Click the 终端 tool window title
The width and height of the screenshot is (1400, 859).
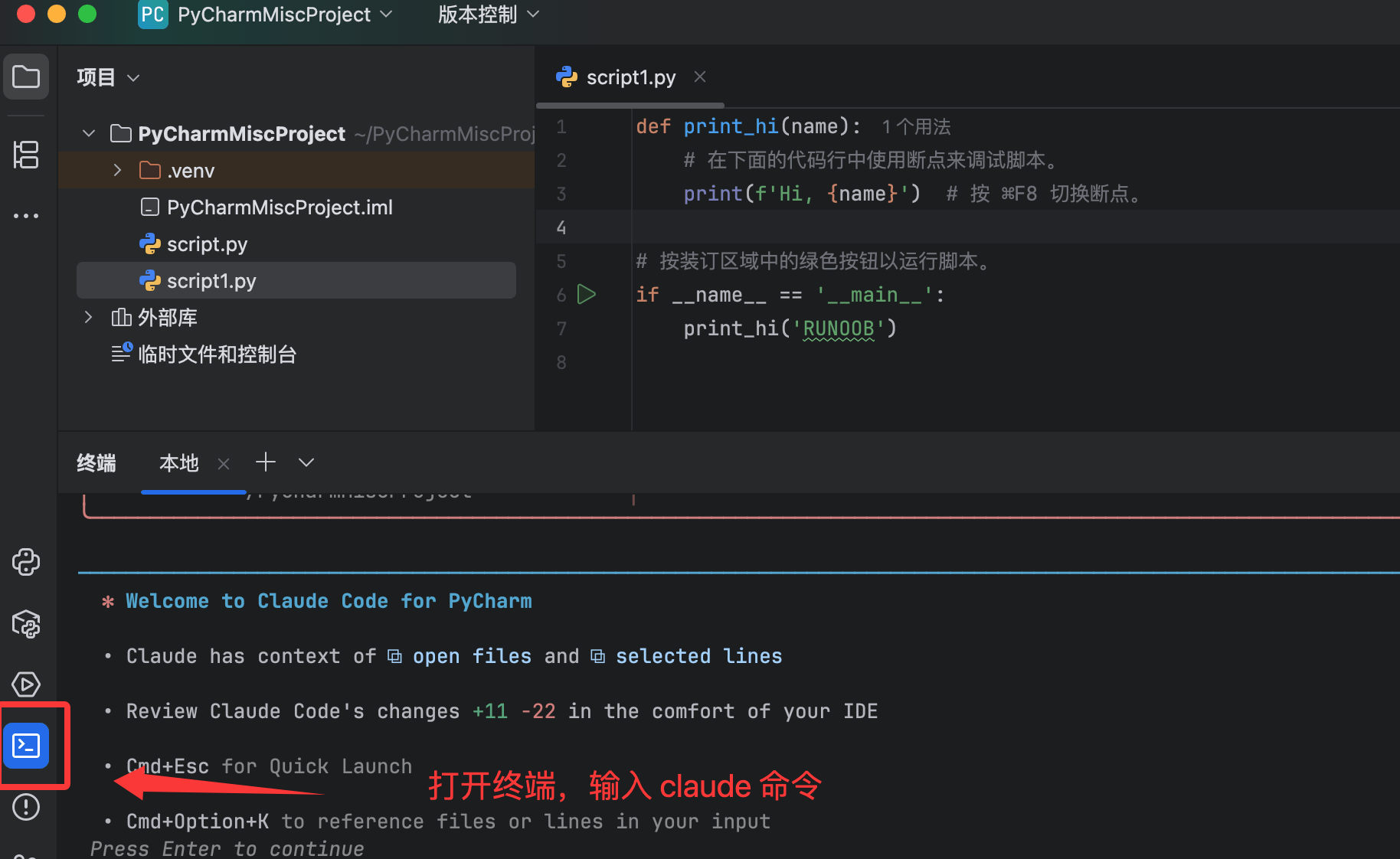click(96, 463)
